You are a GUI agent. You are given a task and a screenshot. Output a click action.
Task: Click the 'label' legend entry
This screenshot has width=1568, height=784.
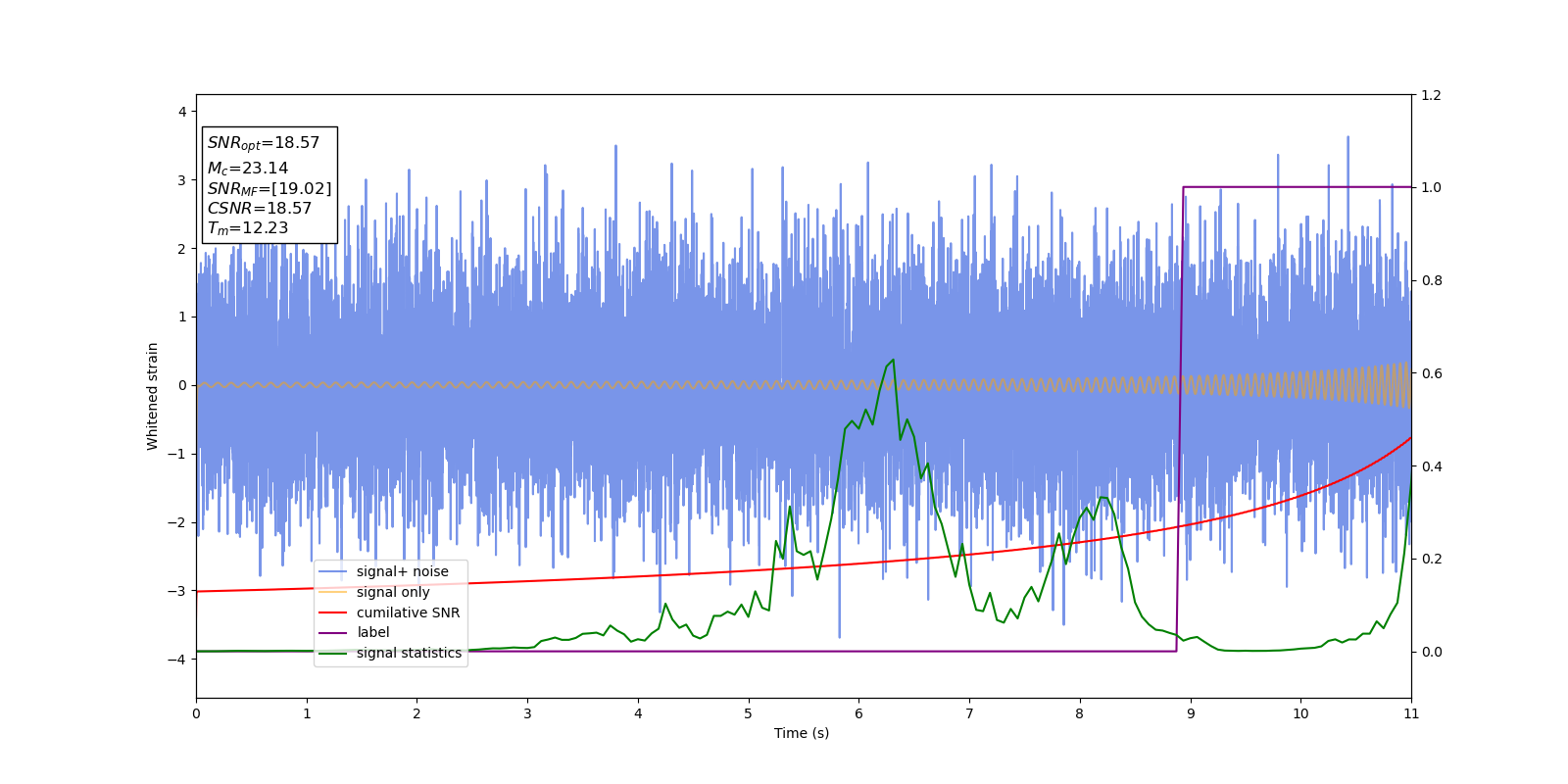point(354,632)
